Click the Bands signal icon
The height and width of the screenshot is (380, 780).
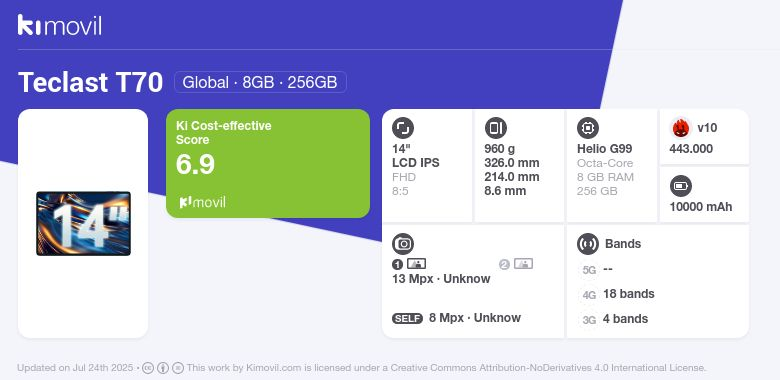pyautogui.click(x=588, y=244)
